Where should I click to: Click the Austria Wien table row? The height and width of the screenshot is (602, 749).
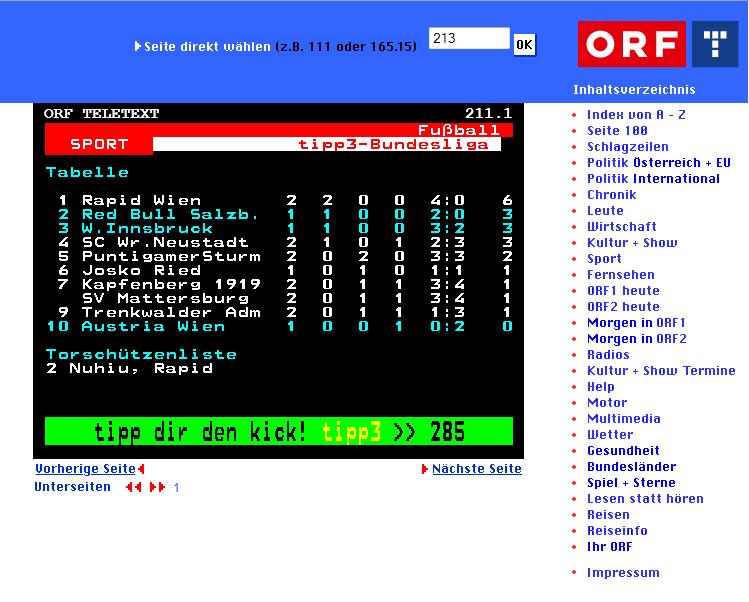click(279, 326)
